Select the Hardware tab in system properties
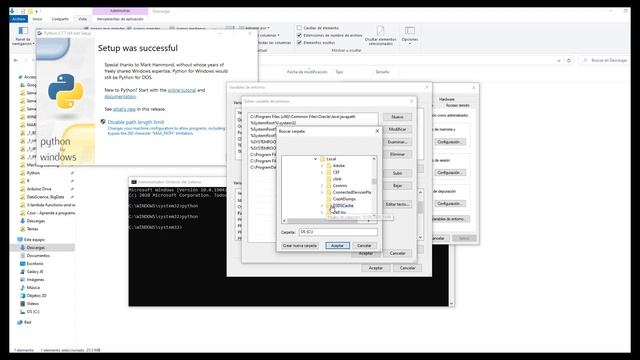Viewport: 640px width, 360px height. 447,99
